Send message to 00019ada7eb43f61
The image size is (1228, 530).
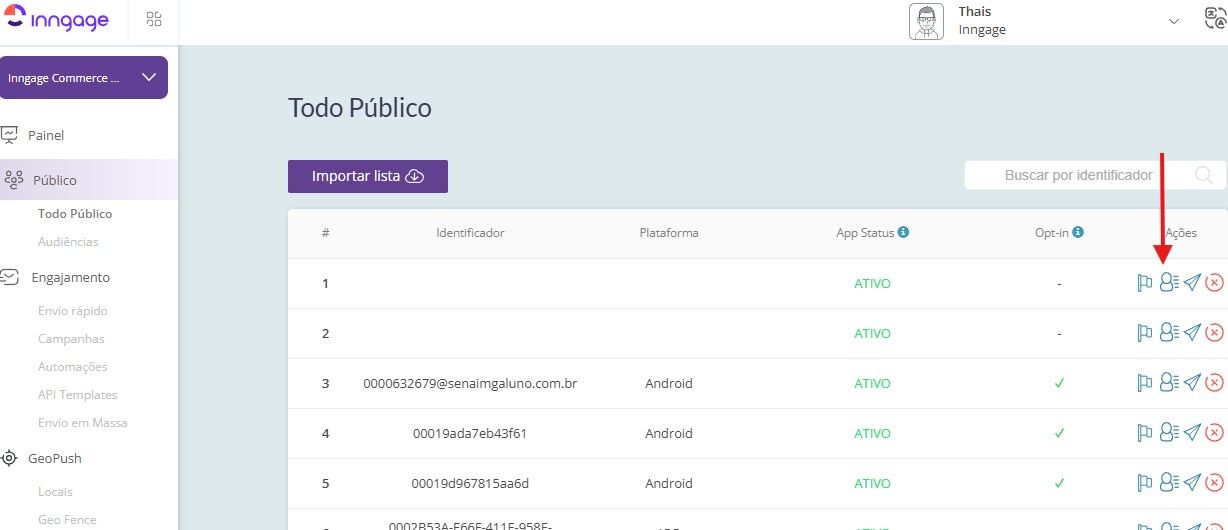[1192, 433]
